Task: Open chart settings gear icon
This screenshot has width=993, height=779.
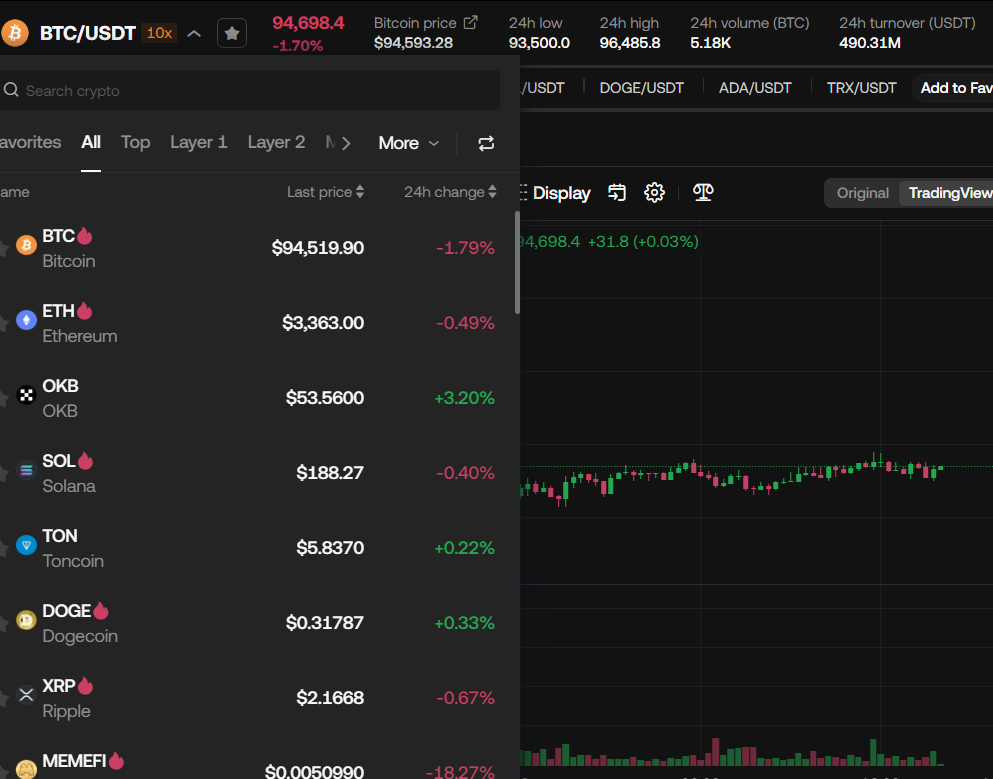Action: [x=654, y=192]
